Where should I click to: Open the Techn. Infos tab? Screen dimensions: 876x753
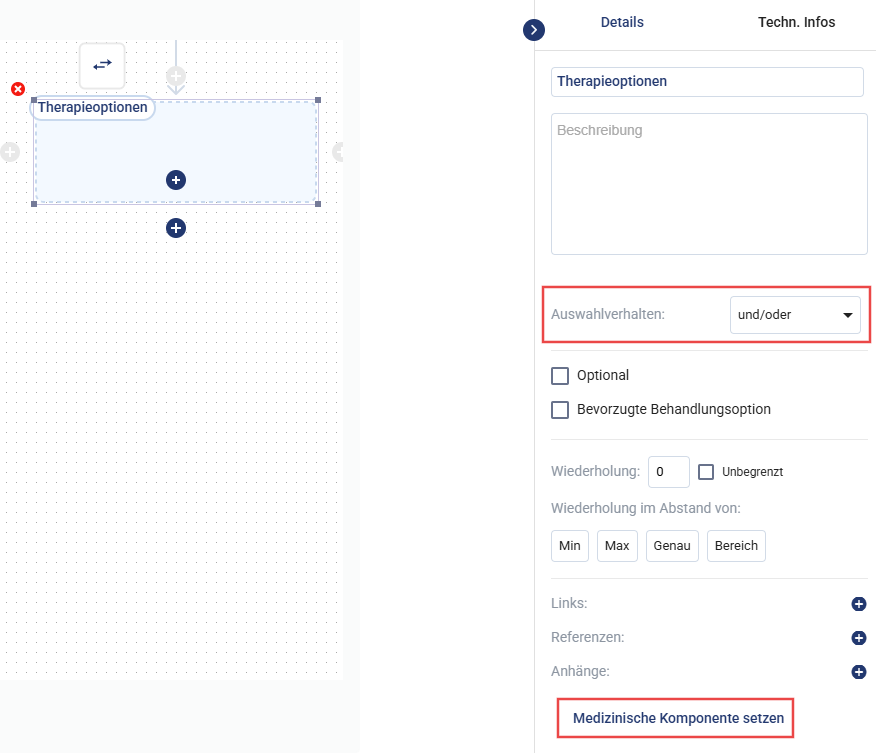pyautogui.click(x=796, y=22)
